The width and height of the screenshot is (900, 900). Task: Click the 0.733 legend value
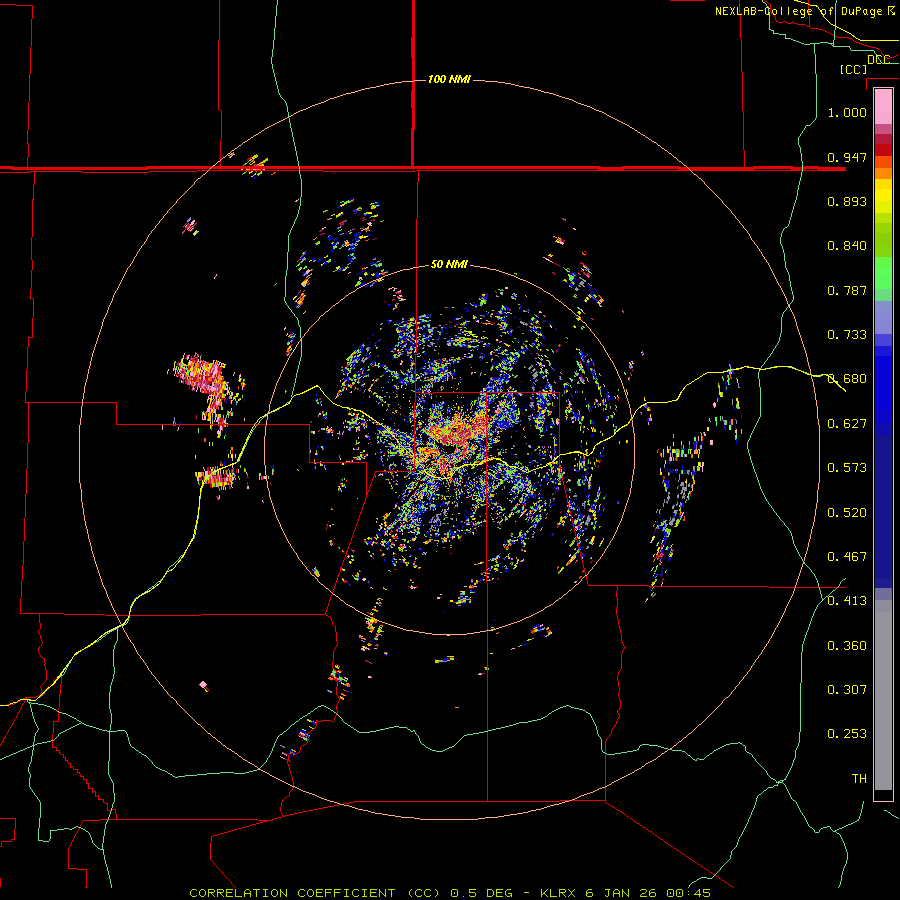coord(847,335)
